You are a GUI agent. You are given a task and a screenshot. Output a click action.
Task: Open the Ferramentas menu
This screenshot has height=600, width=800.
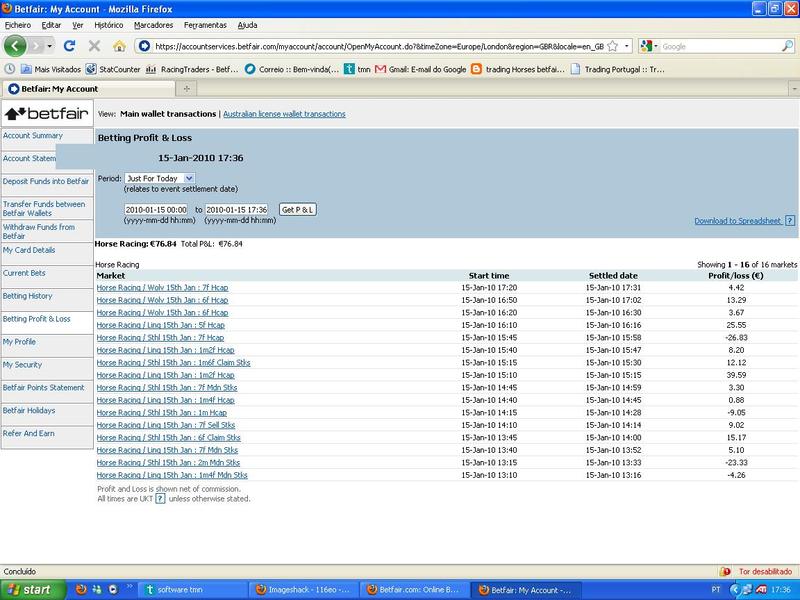(205, 25)
